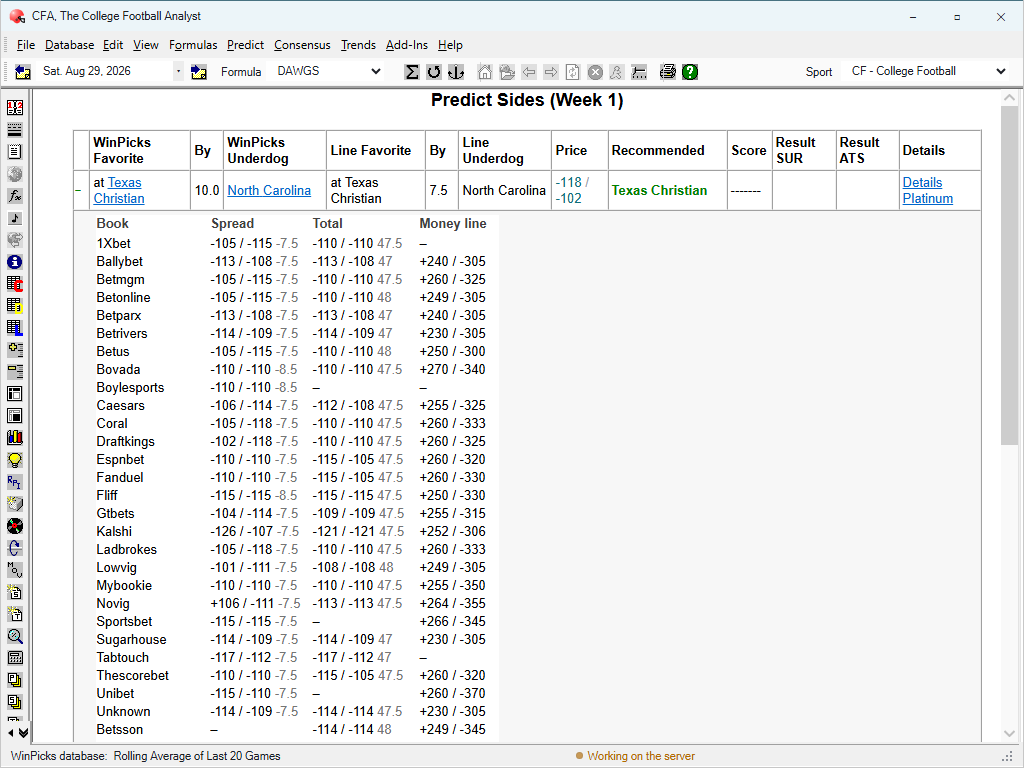Click the music note sidebar icon
The width and height of the screenshot is (1024, 768).
(x=14, y=218)
